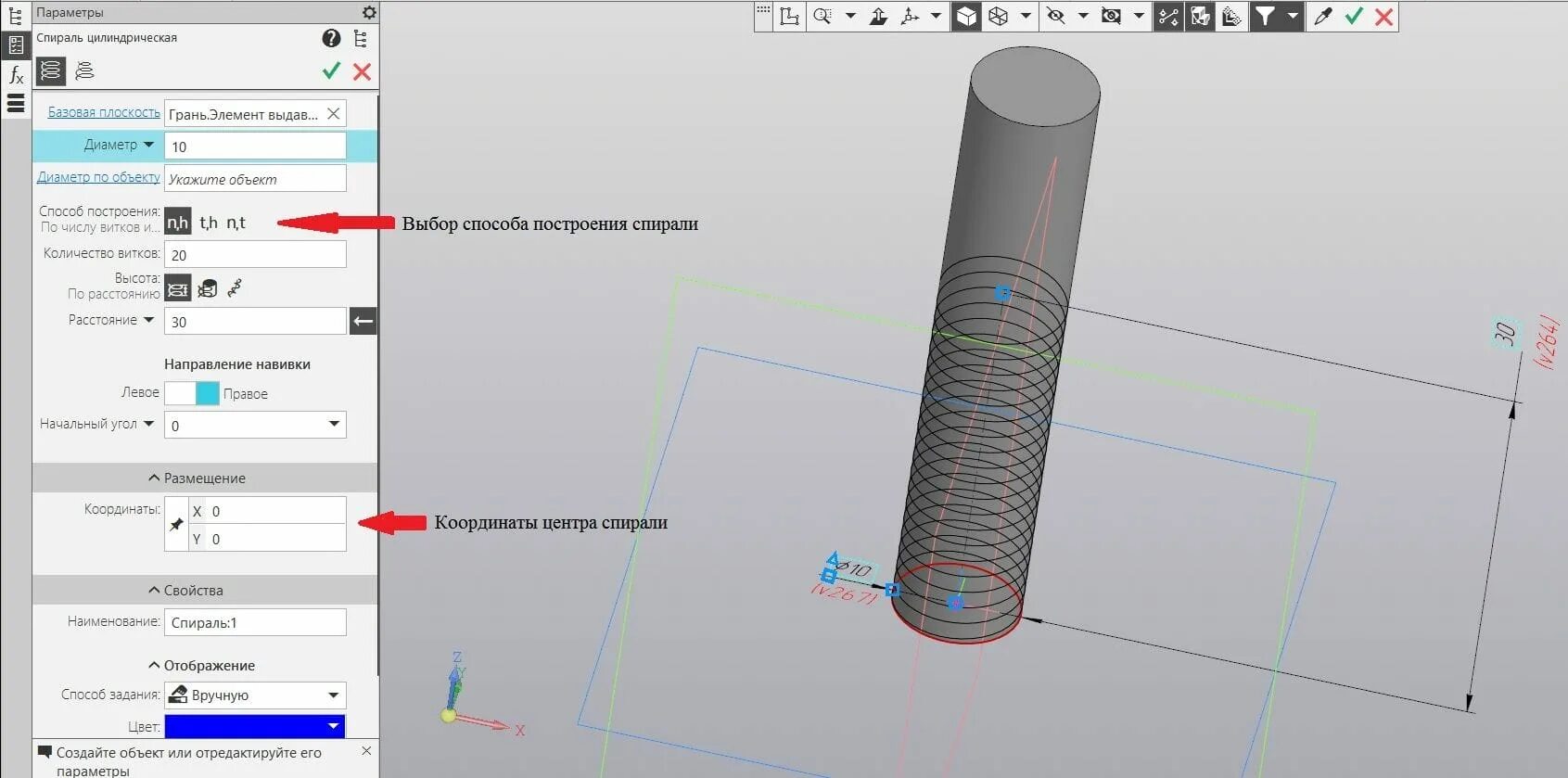1568x778 pixels.
Task: Select the cylindrical spiral type
Action: tap(51, 70)
